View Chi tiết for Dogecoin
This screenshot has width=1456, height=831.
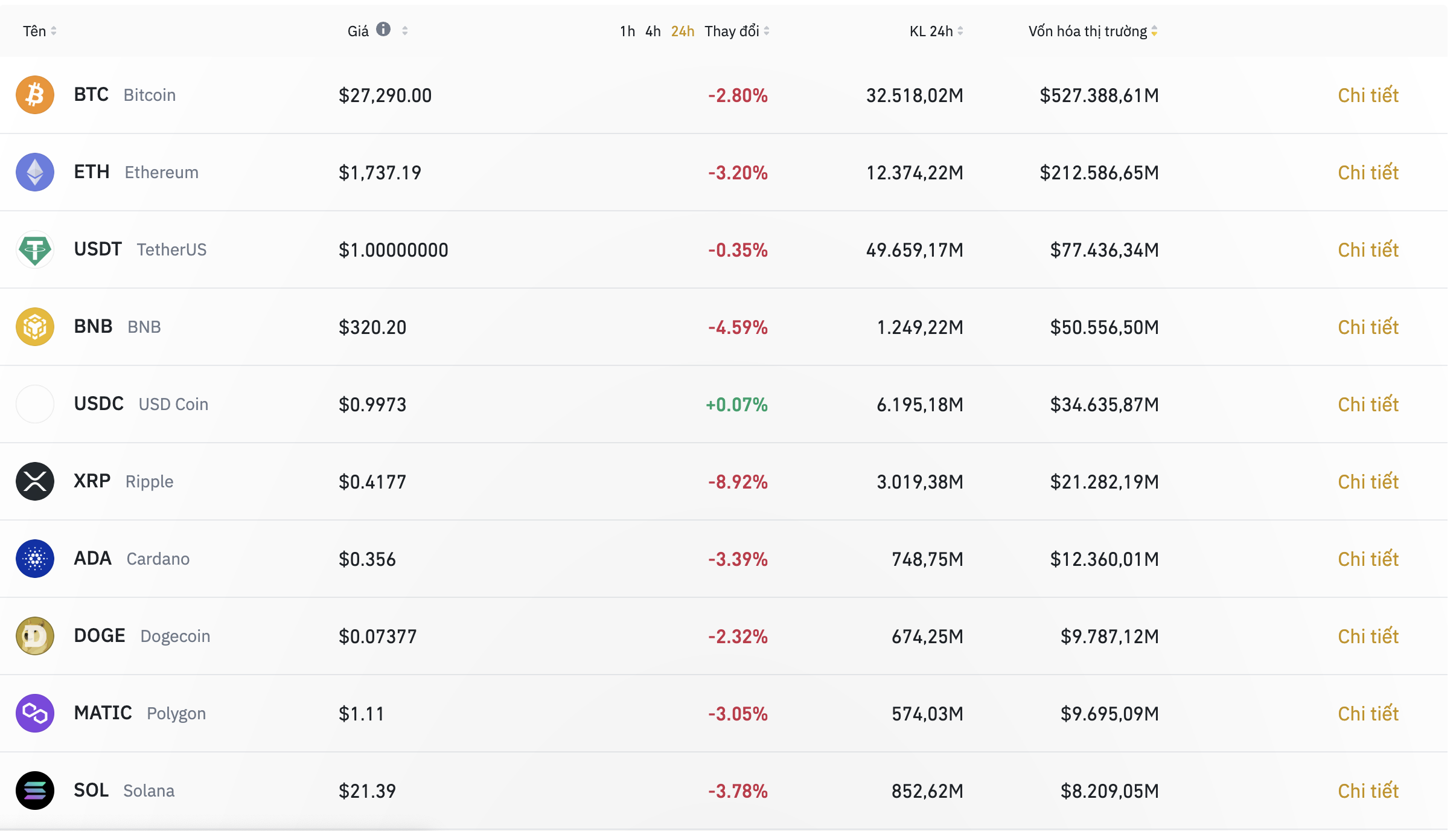click(1368, 636)
